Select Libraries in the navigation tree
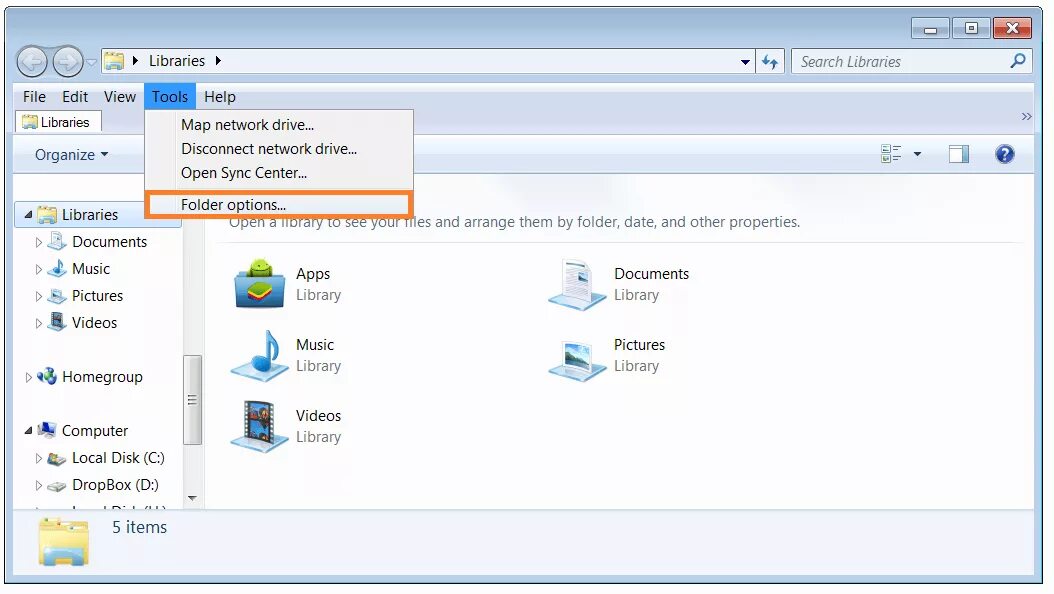Viewport: 1054px width, 594px height. point(89,215)
